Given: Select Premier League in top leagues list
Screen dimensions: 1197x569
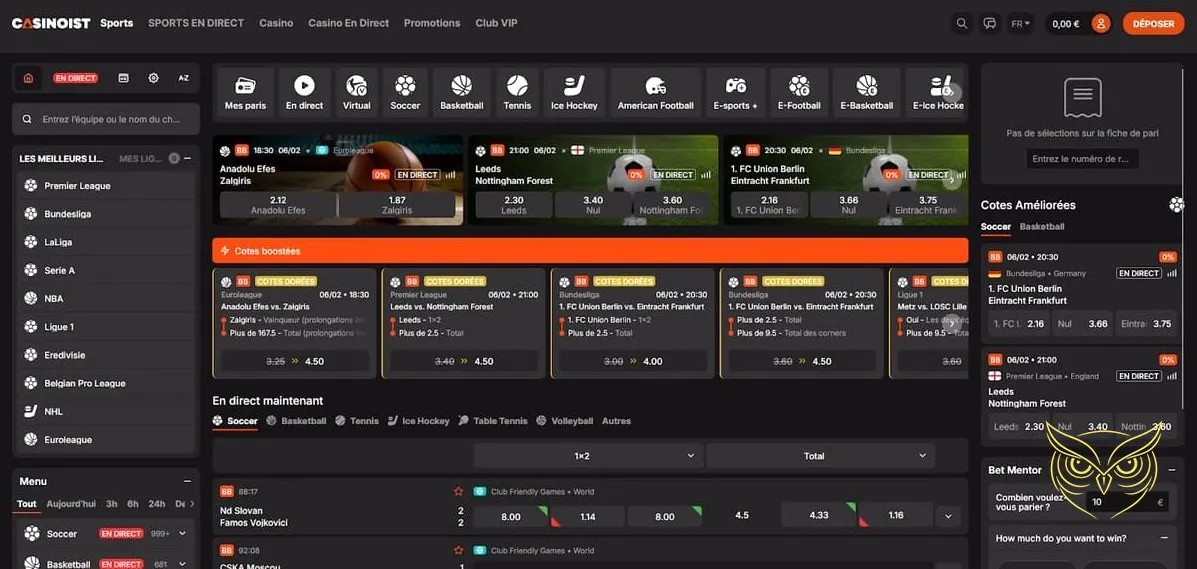Looking at the screenshot, I should click(77, 186).
